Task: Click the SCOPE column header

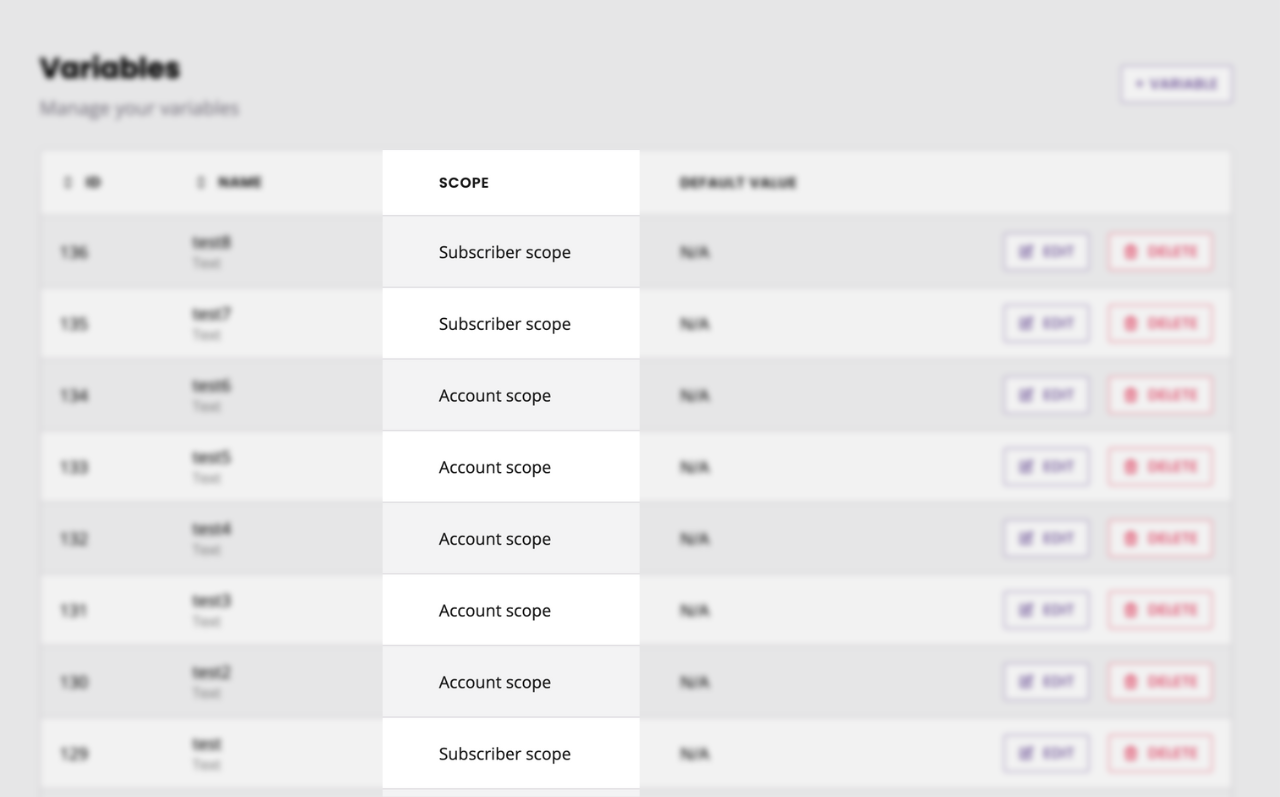Action: point(463,182)
